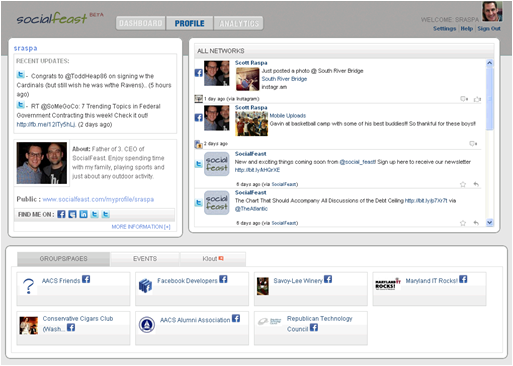
Task: Click the feed scrollbar down arrow
Action: 489,222
